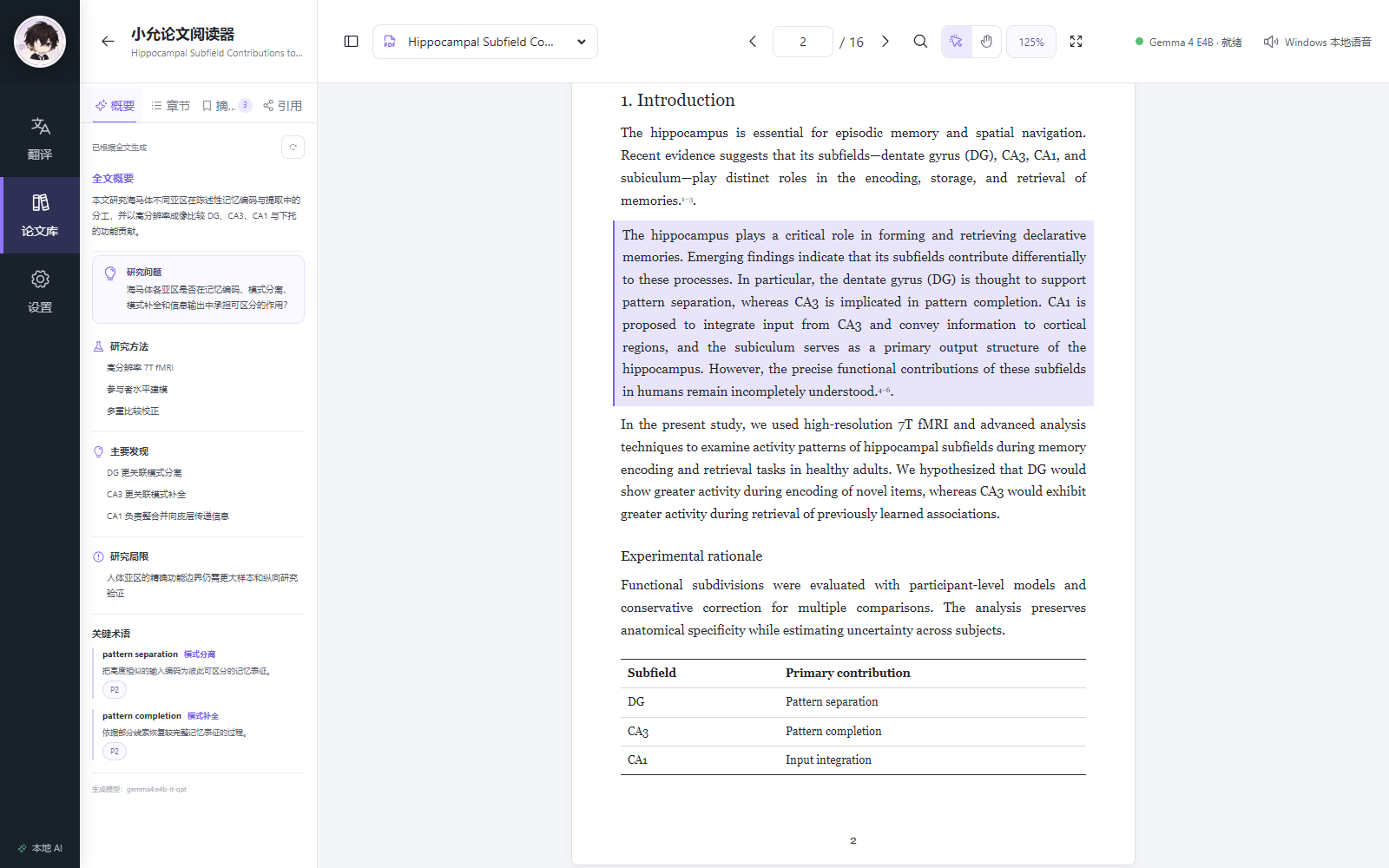Open the Gemma 4 E4B model status

pyautogui.click(x=1188, y=42)
